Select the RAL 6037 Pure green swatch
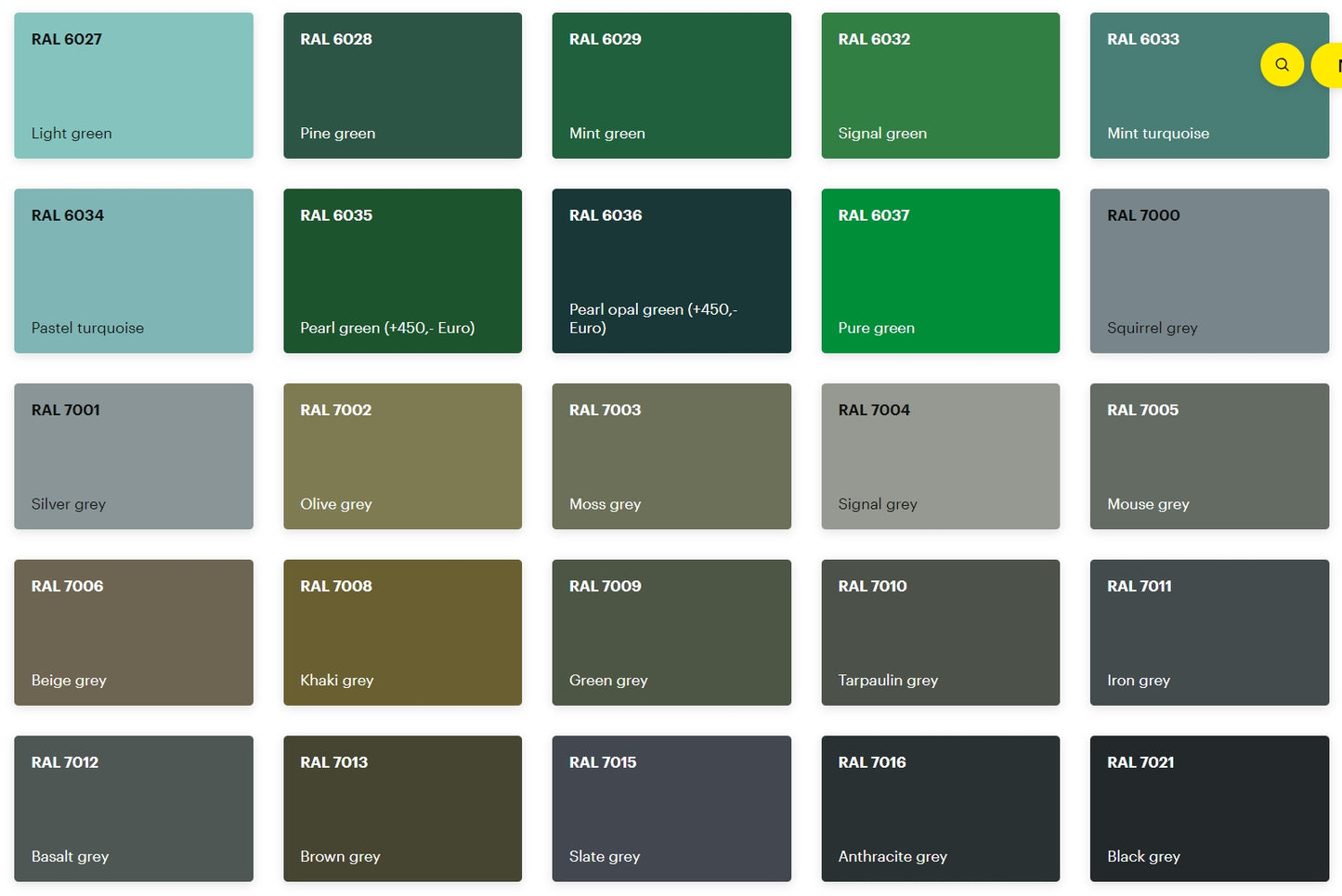This screenshot has height=896, width=1342. pyautogui.click(x=940, y=271)
